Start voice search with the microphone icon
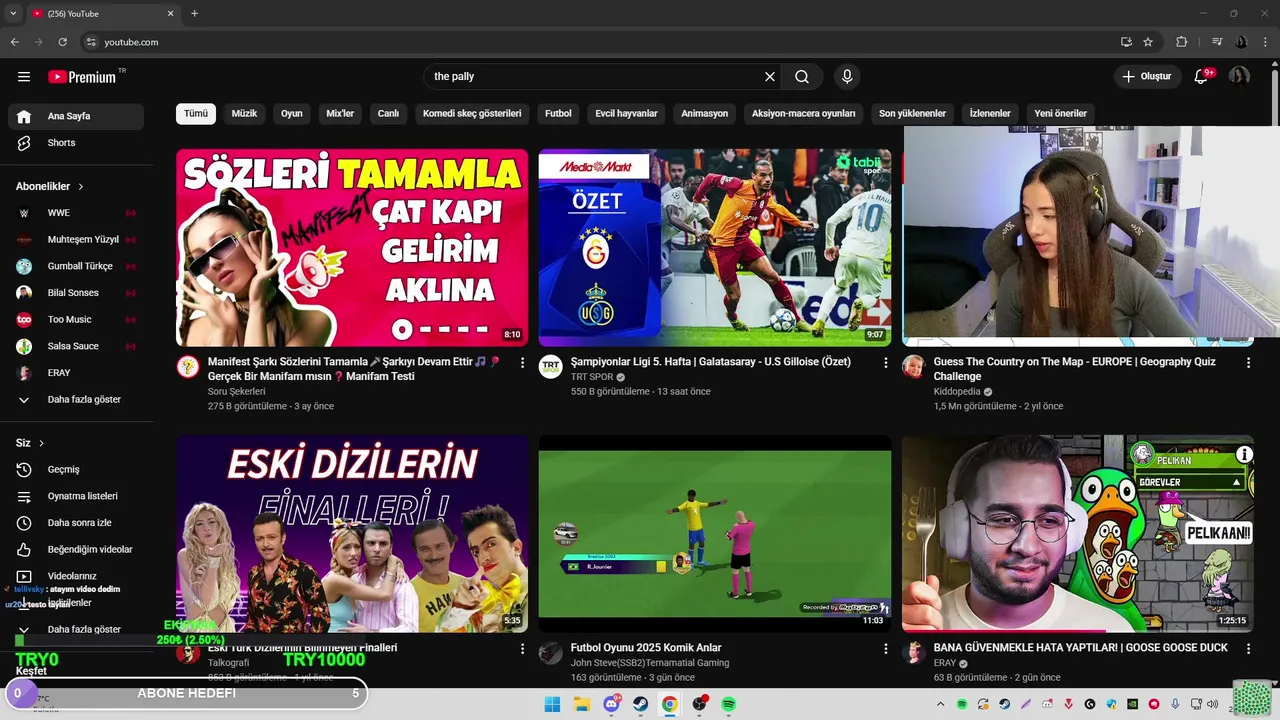The image size is (1280, 720). coord(847,77)
